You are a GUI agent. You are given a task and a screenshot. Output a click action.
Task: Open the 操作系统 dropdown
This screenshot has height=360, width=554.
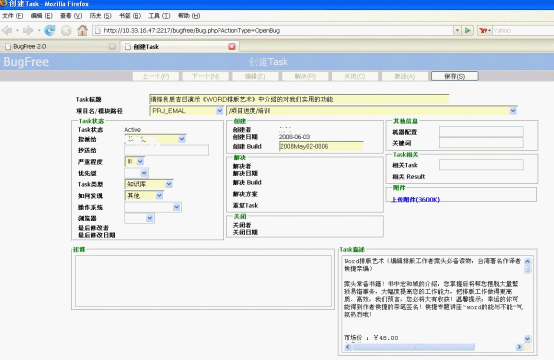pos(153,207)
